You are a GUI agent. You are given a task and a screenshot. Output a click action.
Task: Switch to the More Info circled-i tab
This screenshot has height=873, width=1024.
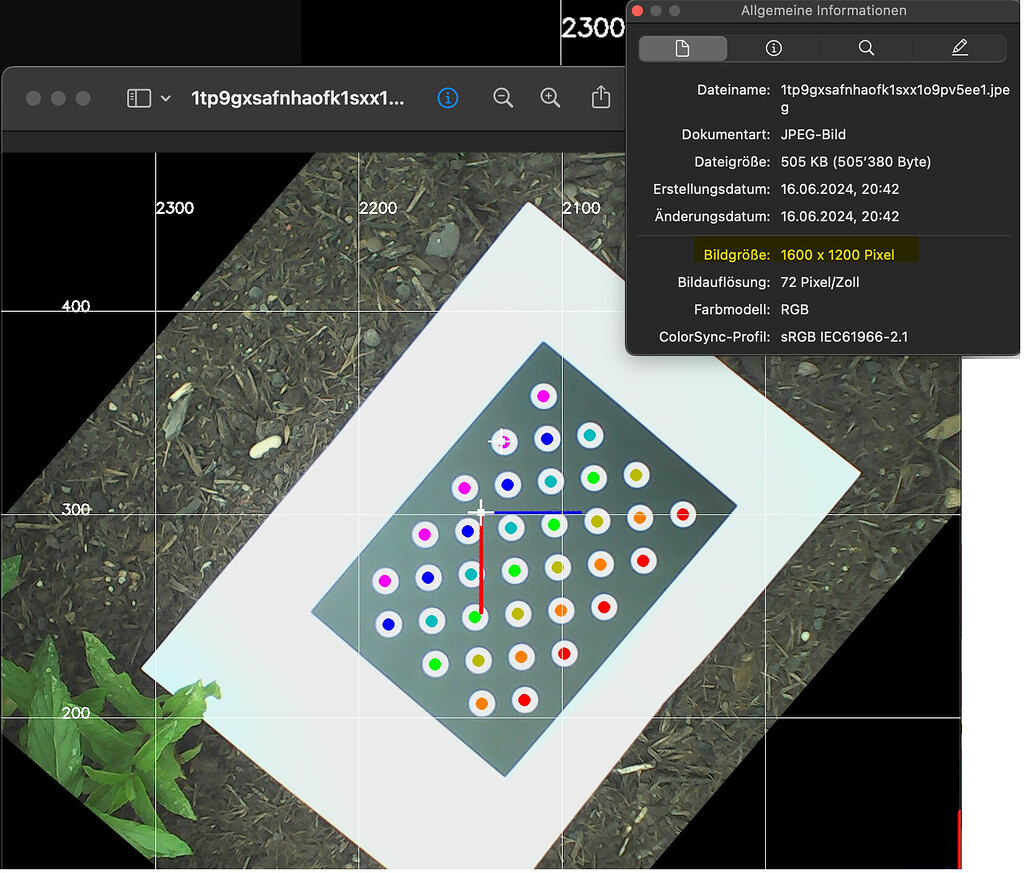tap(775, 47)
